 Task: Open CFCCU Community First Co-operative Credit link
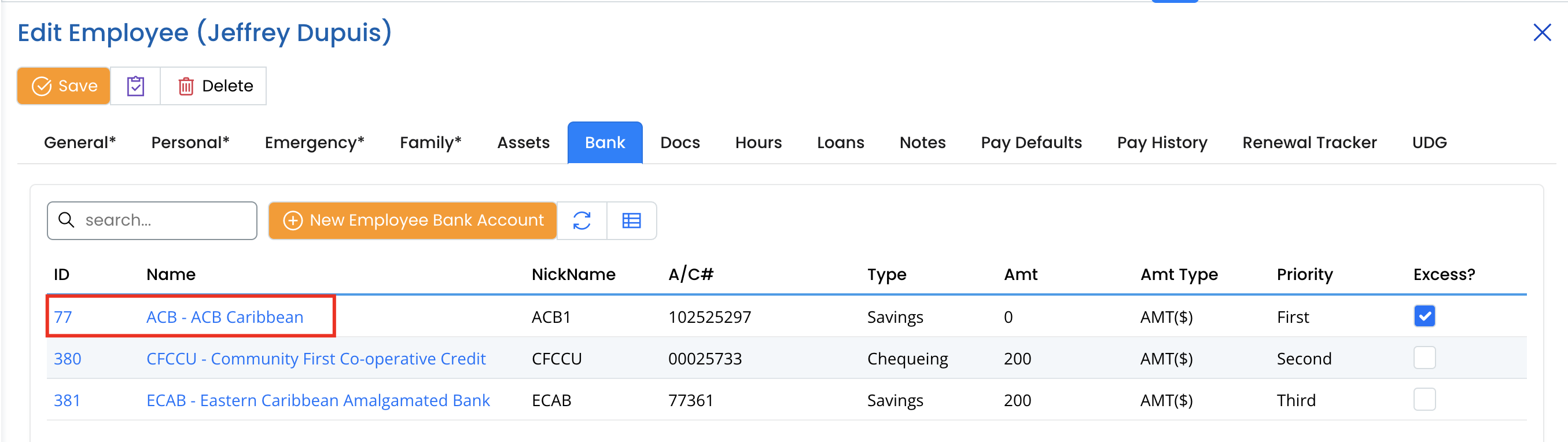pos(315,359)
